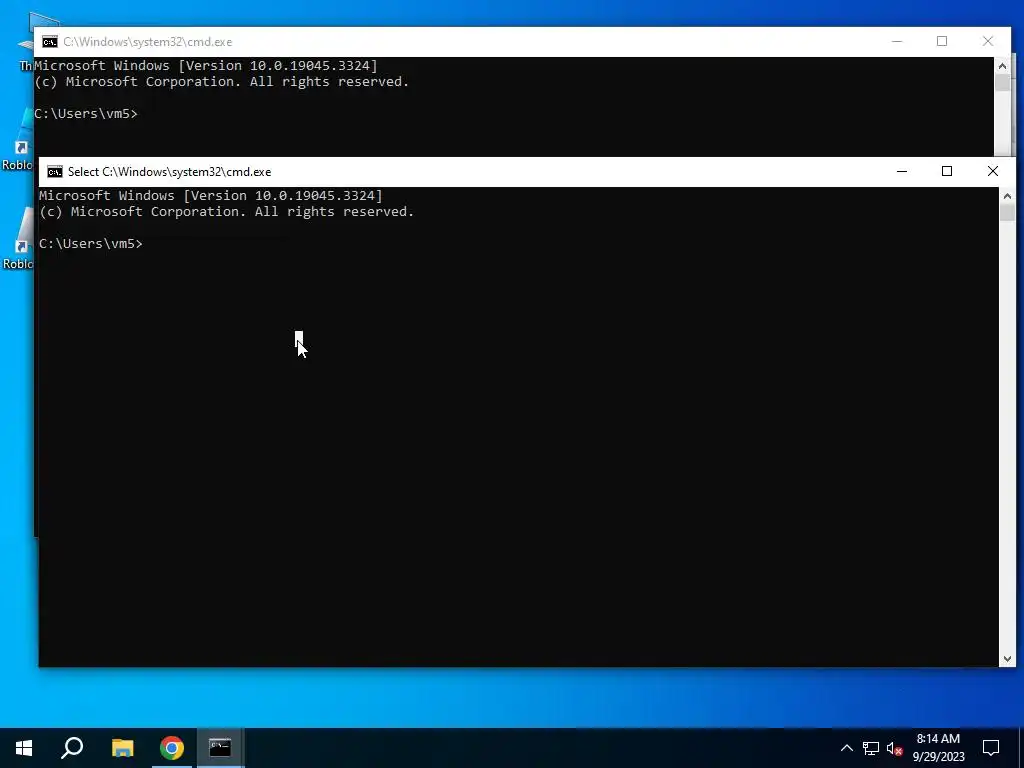Screen dimensions: 1024x768
Task: Open the Windows Start menu
Action: pos(24,748)
